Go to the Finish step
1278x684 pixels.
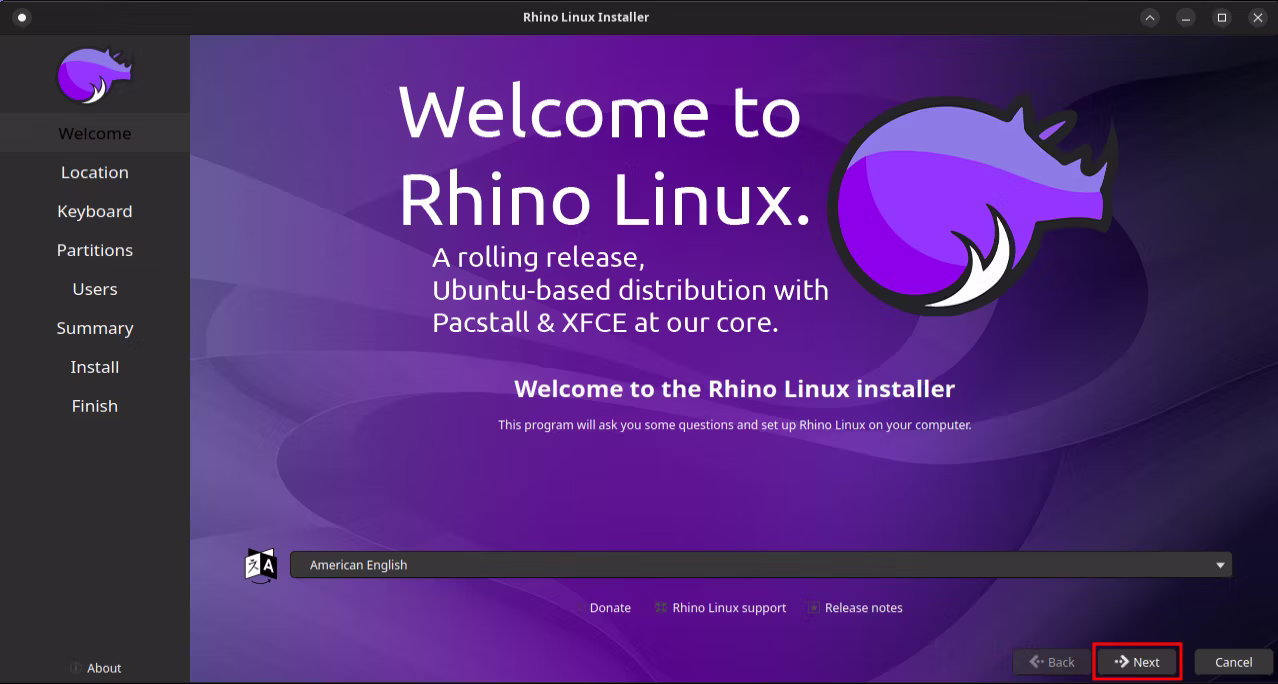pyautogui.click(x=94, y=406)
